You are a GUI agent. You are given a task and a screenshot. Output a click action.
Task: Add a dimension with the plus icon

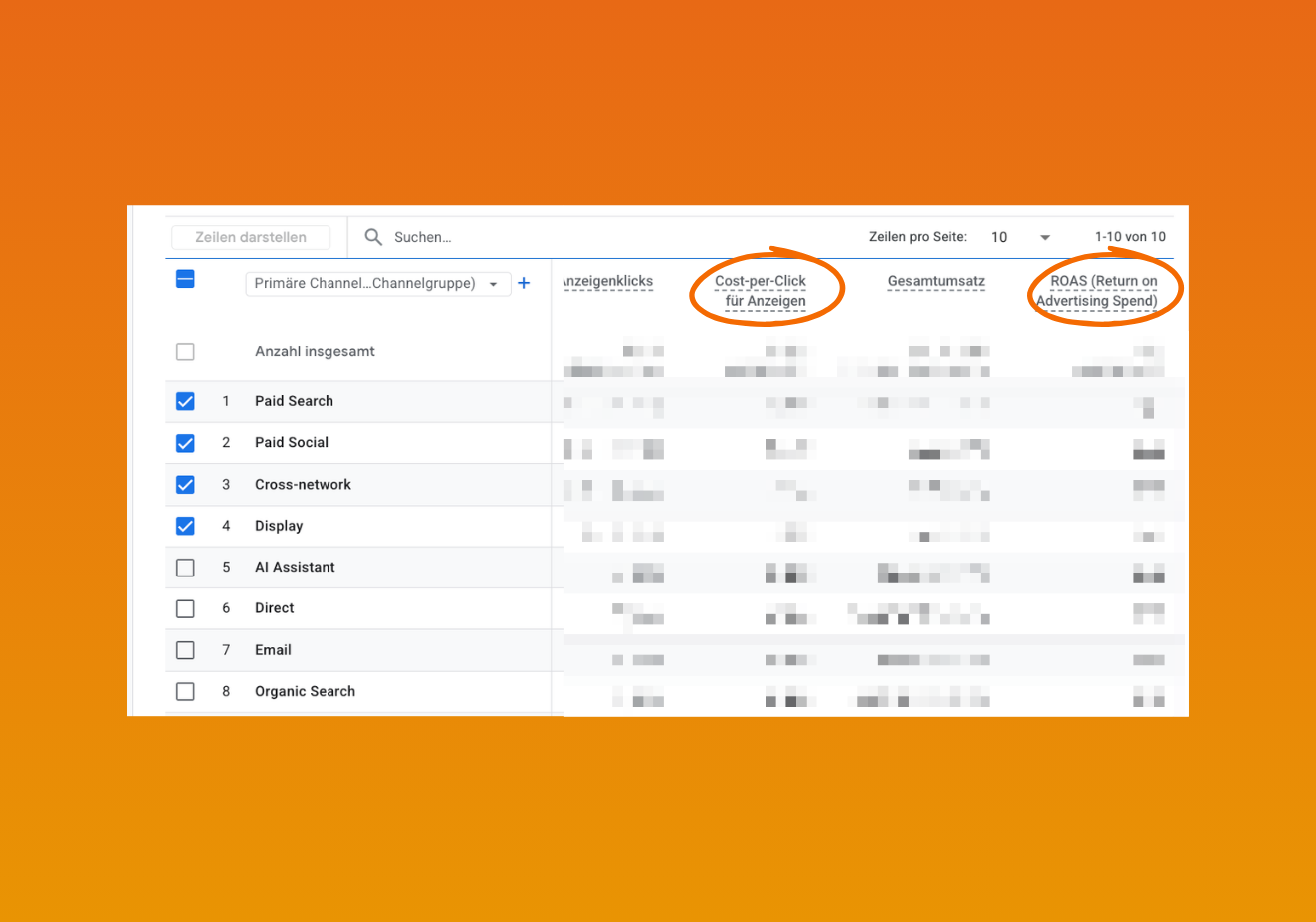[x=524, y=283]
